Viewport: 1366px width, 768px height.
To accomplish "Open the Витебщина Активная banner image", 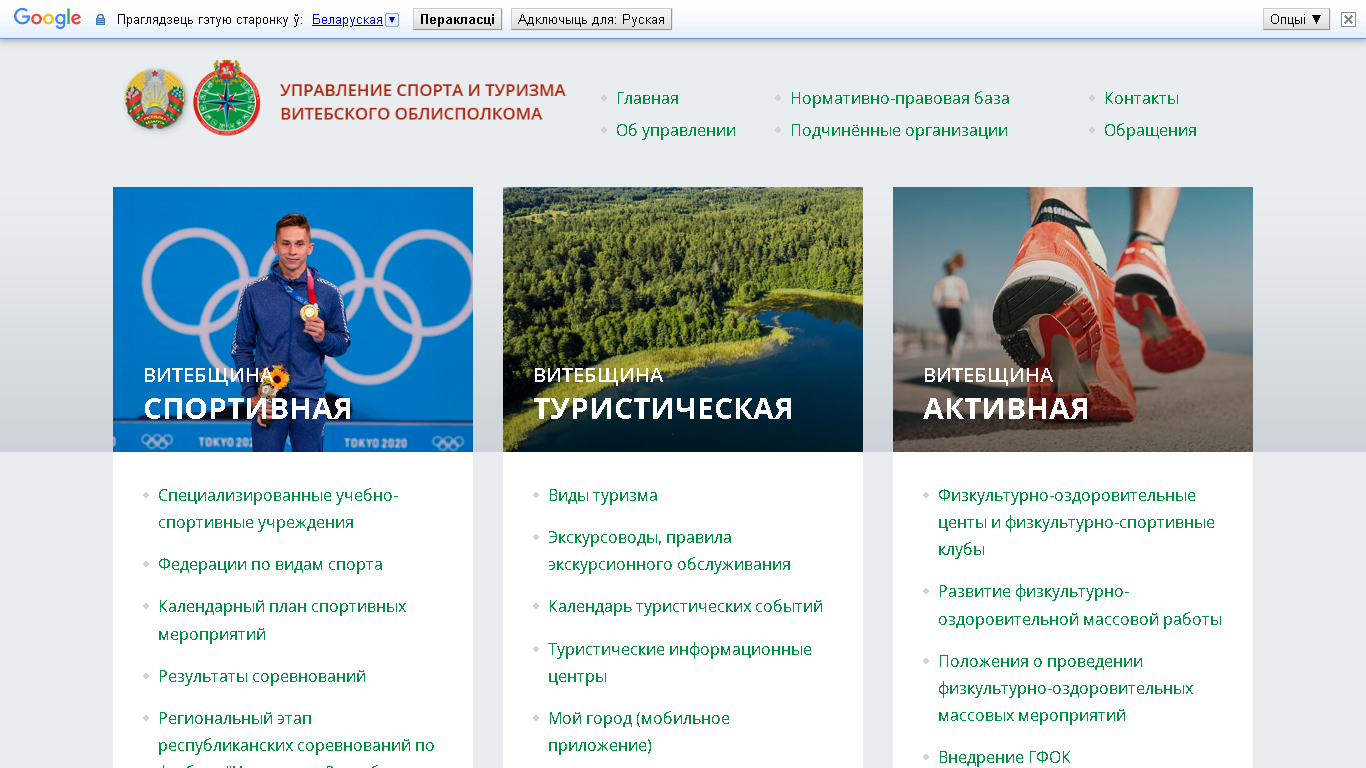I will tap(1073, 319).
